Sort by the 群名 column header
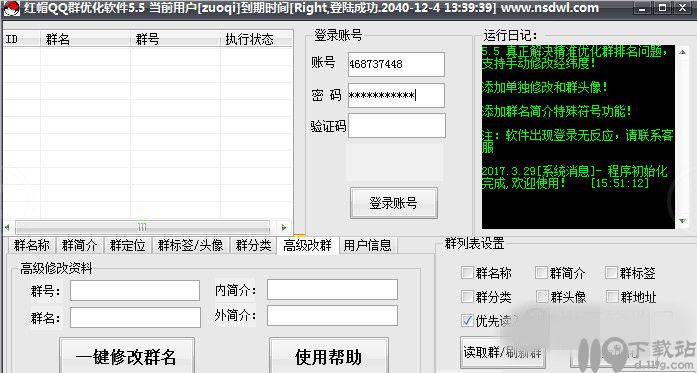 click(x=85, y=39)
